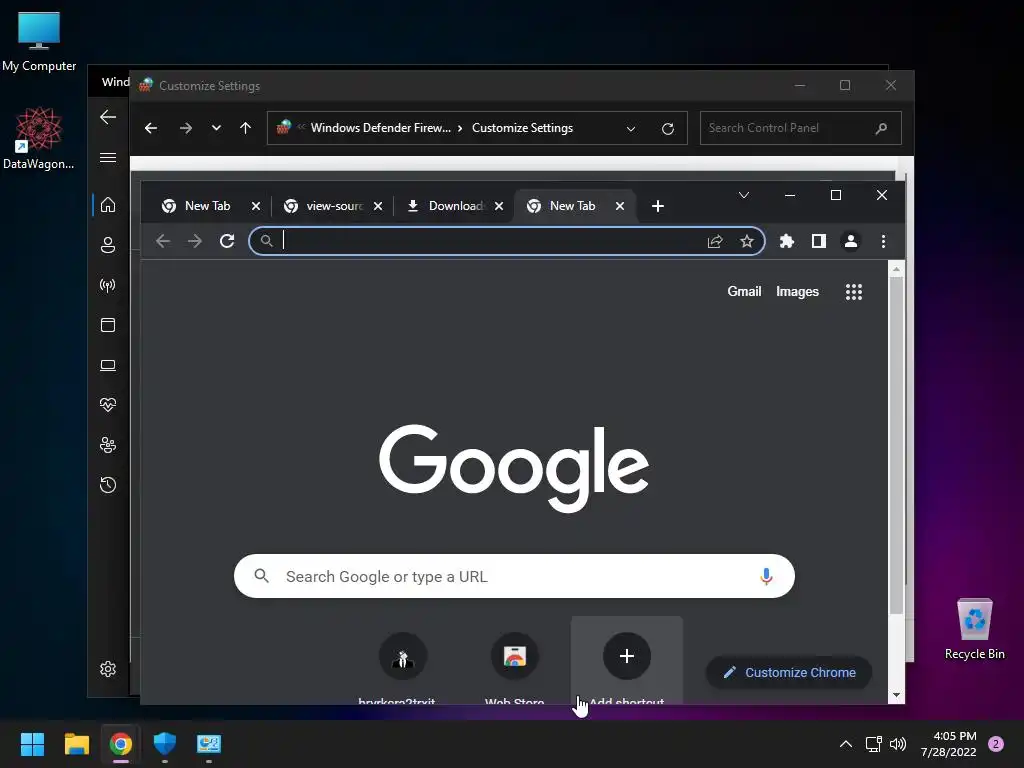Open the Web Store shortcut
This screenshot has height=768, width=1024.
(x=515, y=661)
